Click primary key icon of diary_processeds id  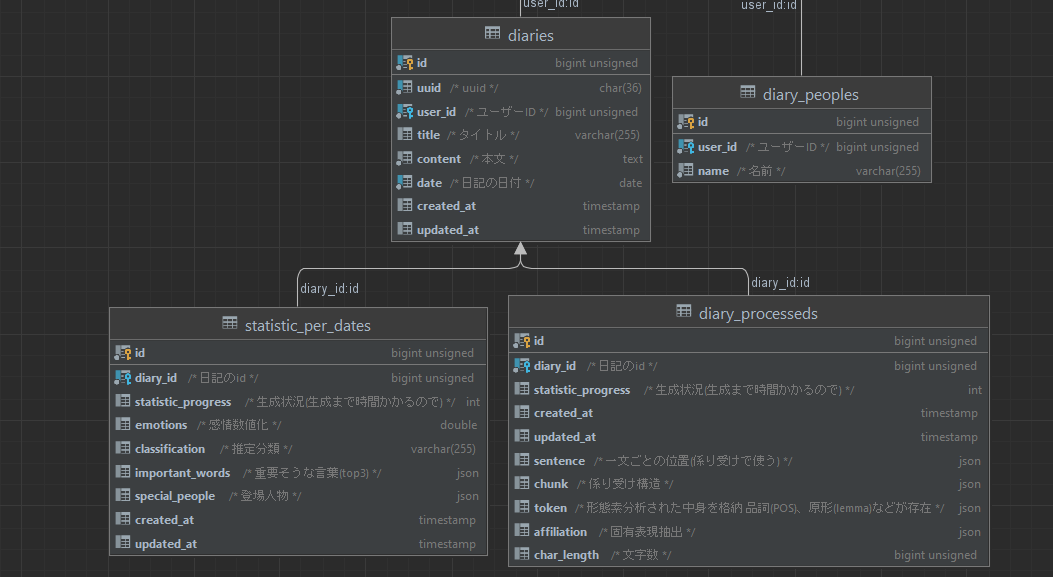click(521, 341)
